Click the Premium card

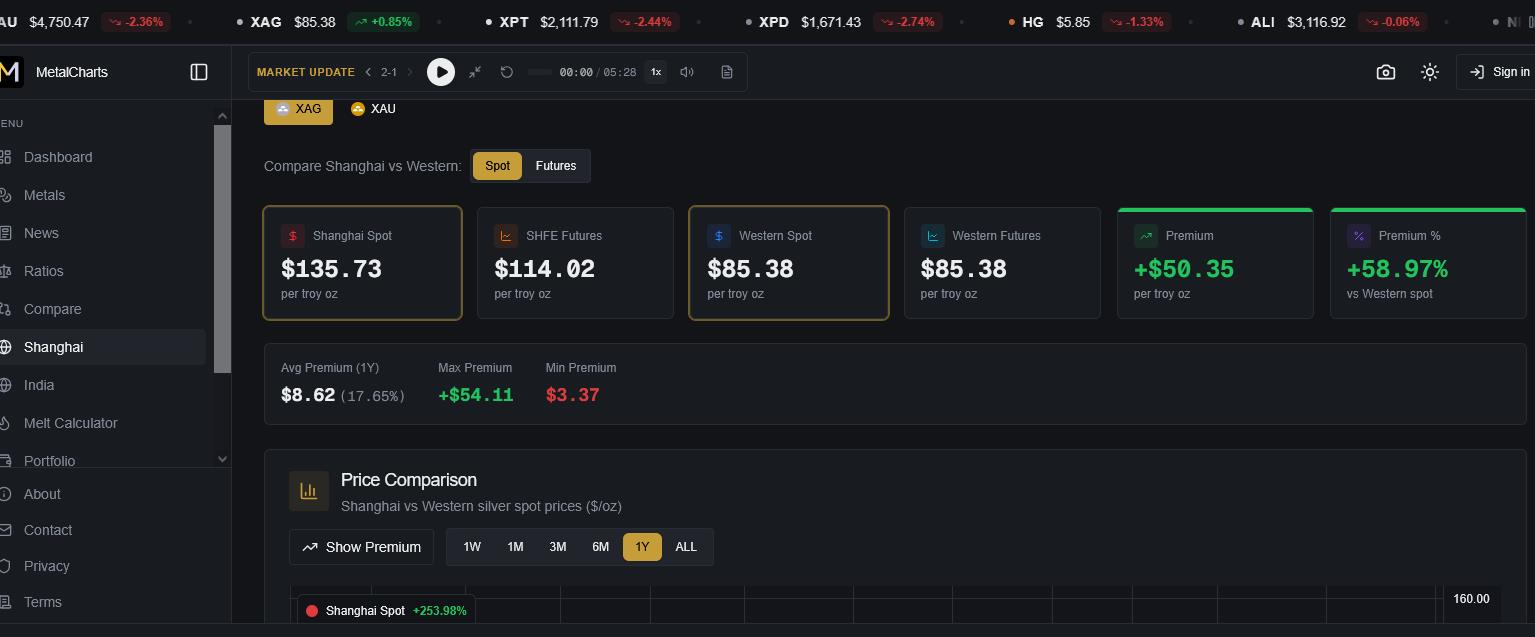pos(1215,264)
